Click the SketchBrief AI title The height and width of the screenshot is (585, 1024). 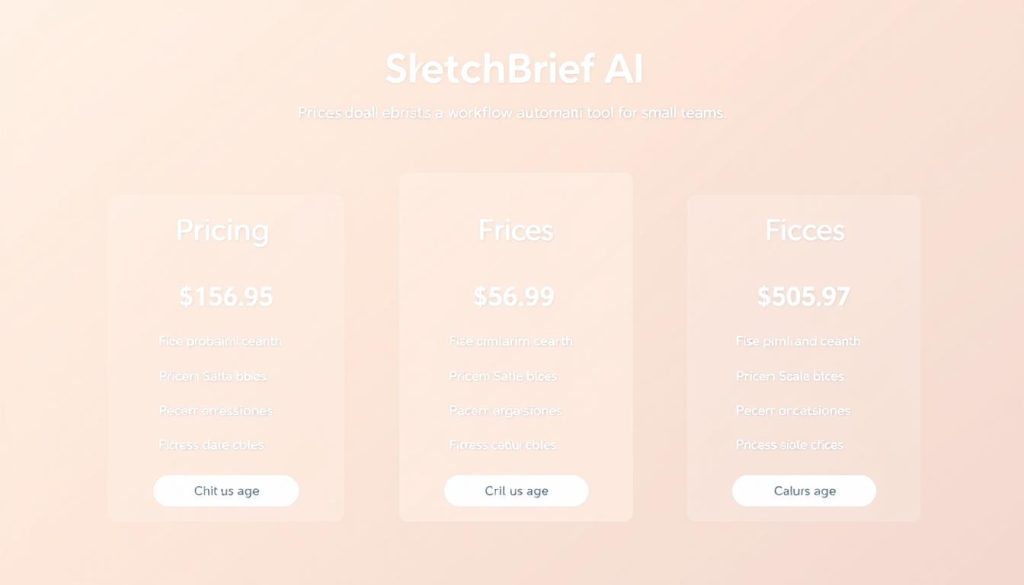514,69
